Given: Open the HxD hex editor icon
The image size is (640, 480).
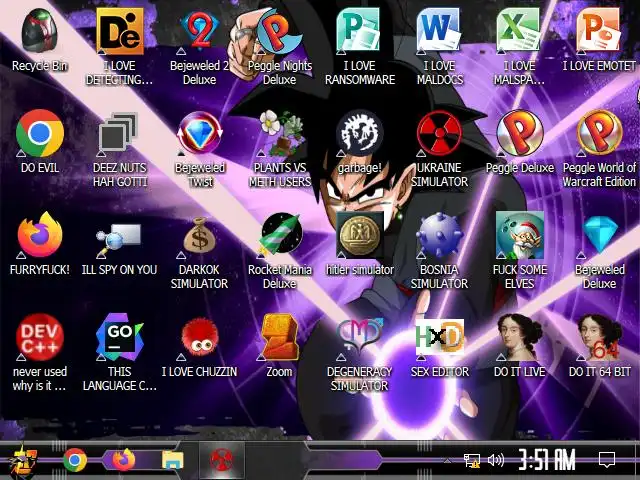Looking at the screenshot, I should pyautogui.click(x=440, y=337).
